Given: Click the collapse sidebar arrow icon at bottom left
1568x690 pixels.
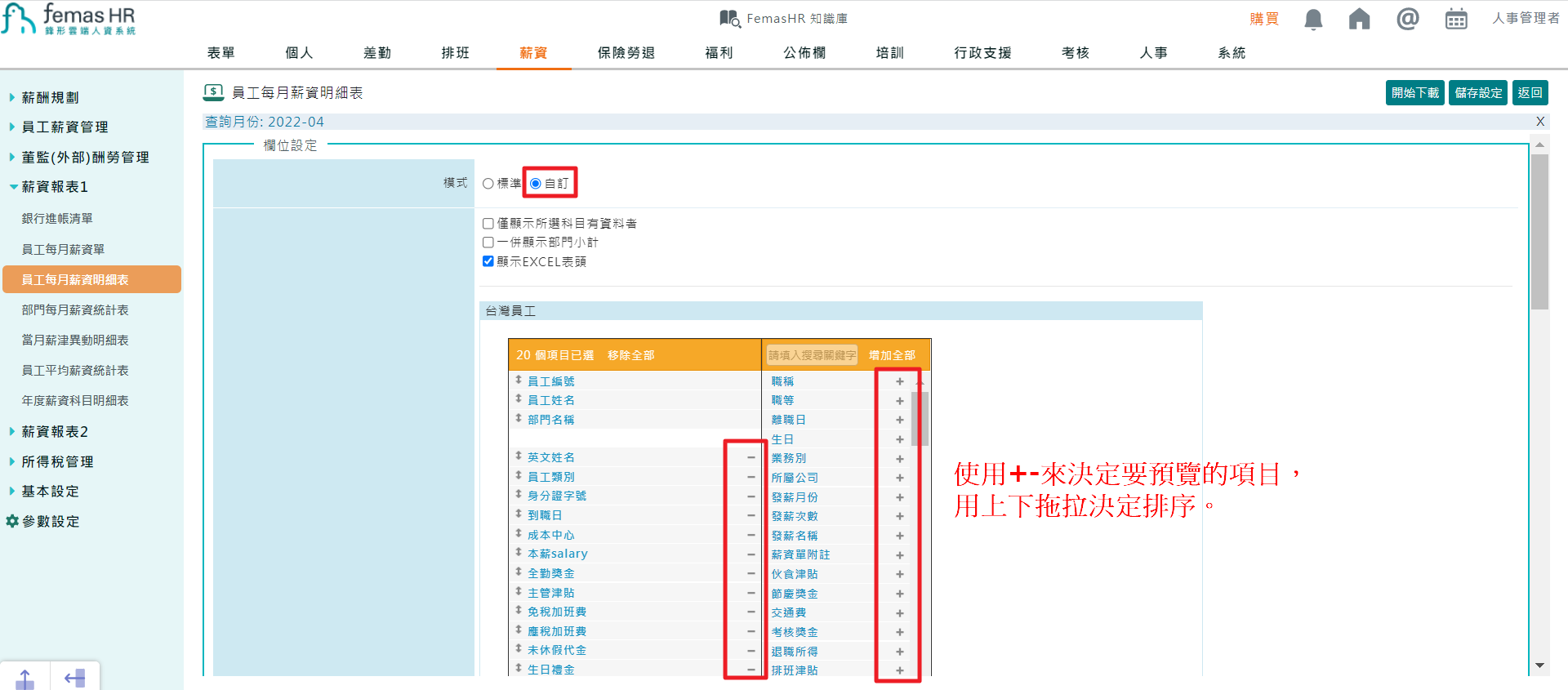Looking at the screenshot, I should click(75, 678).
